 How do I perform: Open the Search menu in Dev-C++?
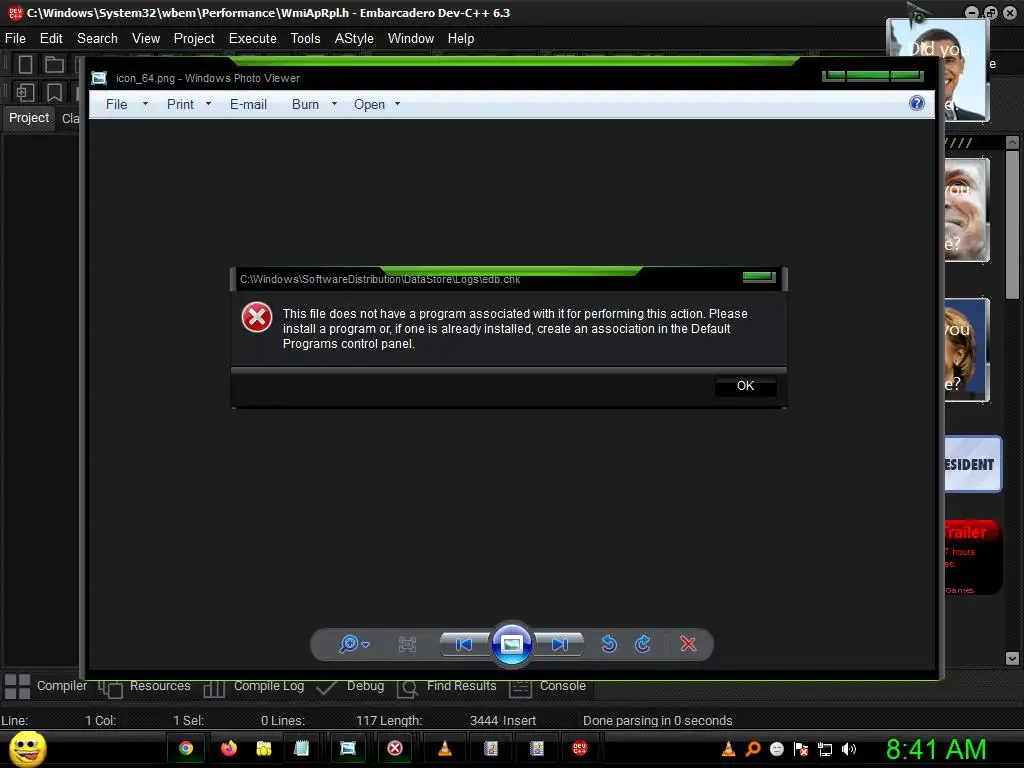click(97, 39)
